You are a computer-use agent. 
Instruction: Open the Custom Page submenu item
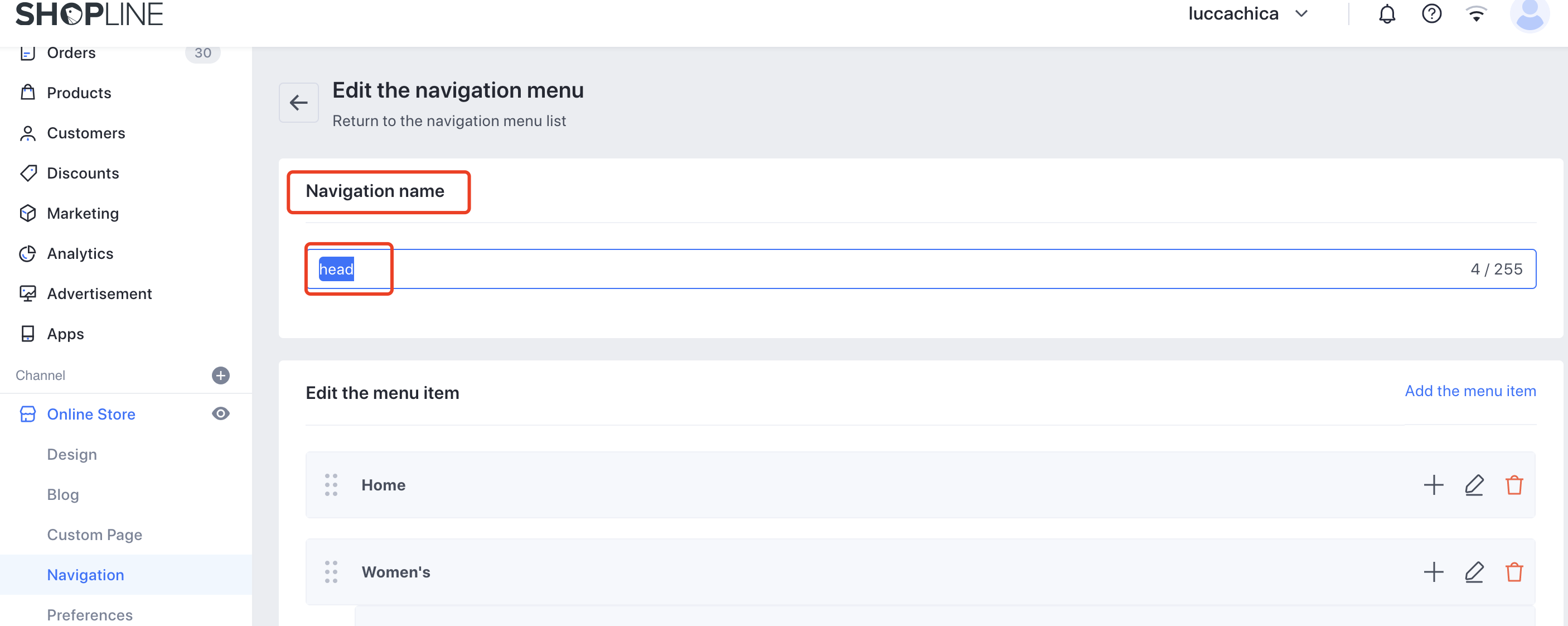94,534
